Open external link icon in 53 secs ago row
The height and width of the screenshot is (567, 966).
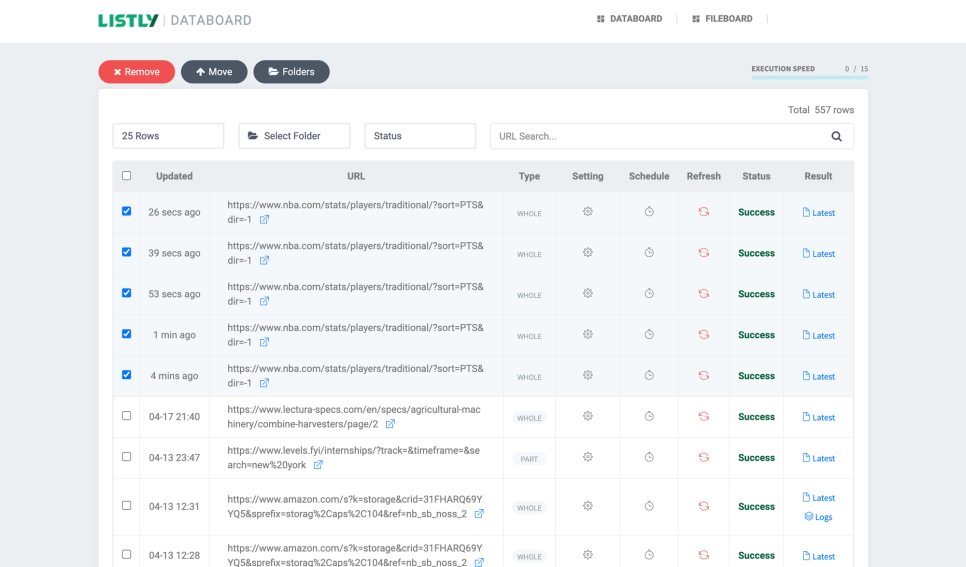[x=264, y=301]
